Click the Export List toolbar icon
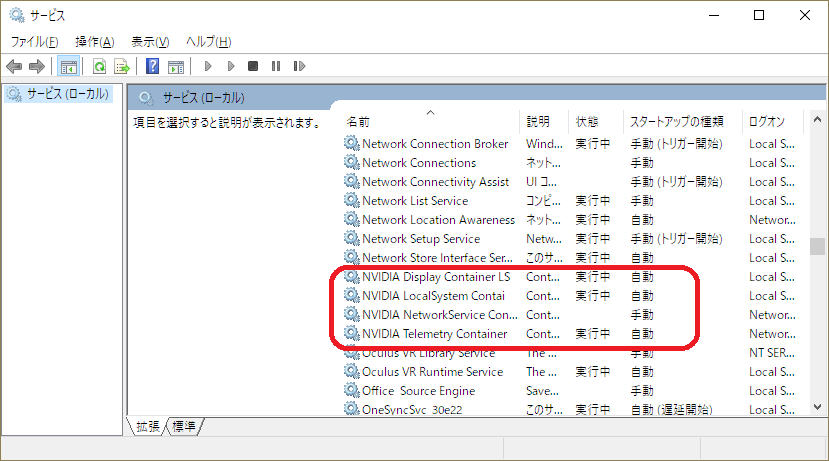 click(x=121, y=67)
